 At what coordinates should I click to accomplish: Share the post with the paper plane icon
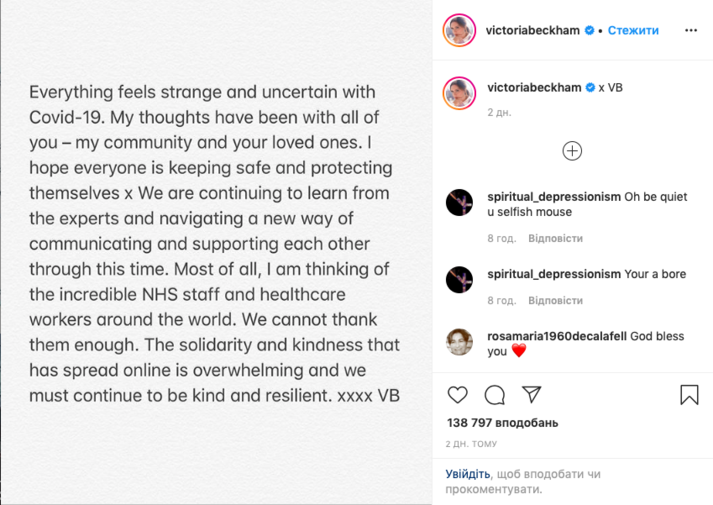(532, 394)
